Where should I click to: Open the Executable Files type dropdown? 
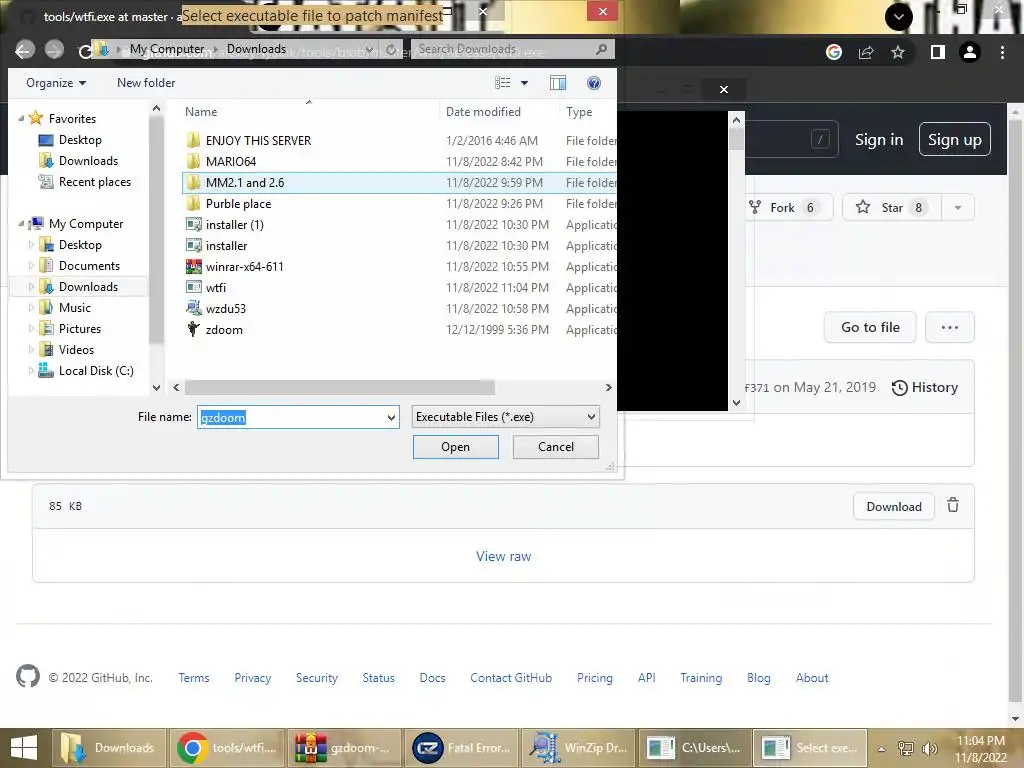click(x=505, y=417)
